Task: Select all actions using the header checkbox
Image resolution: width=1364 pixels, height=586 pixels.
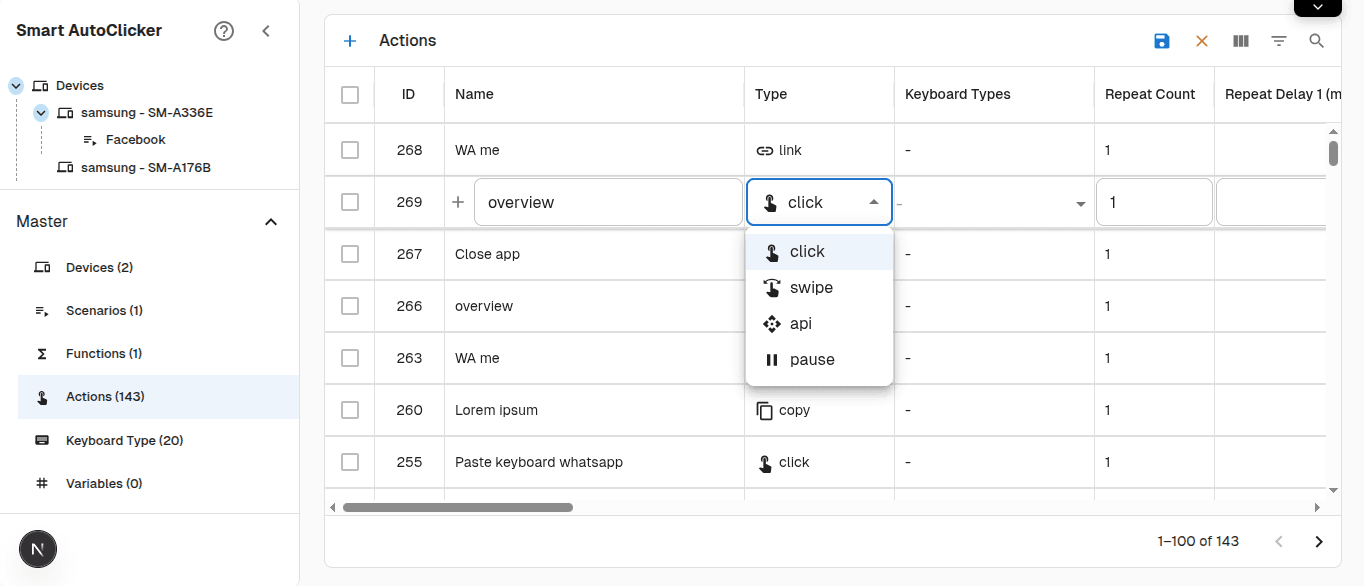Action: click(349, 94)
